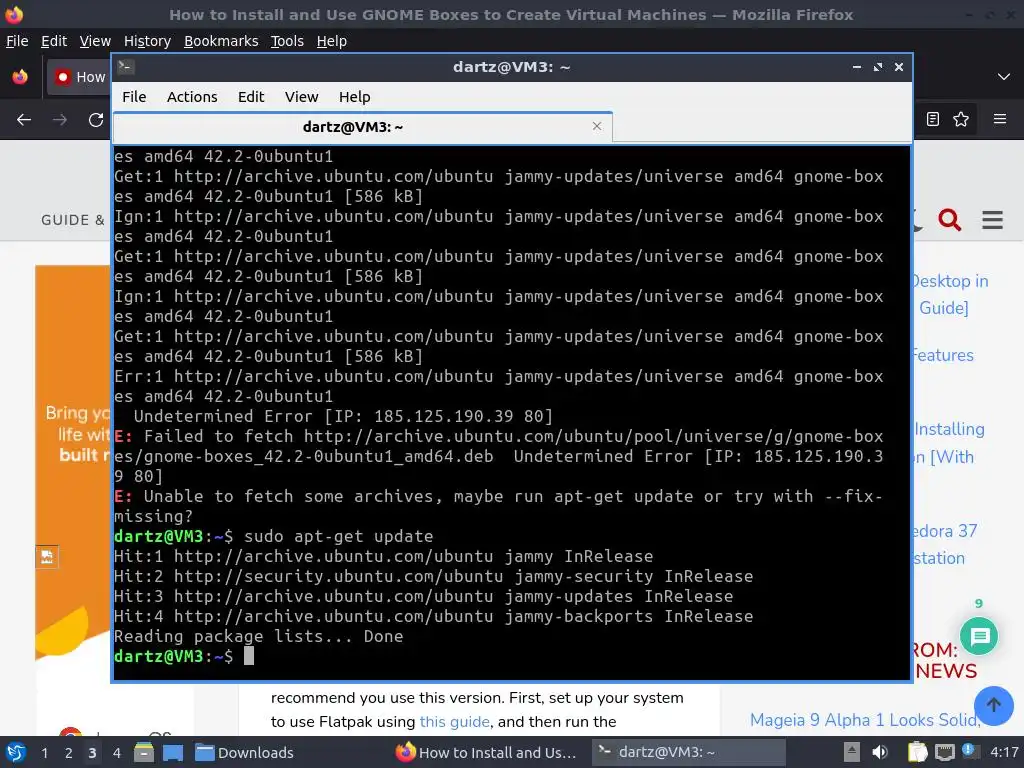
Task: Close the dartz@VM3 terminal tab
Action: click(596, 126)
